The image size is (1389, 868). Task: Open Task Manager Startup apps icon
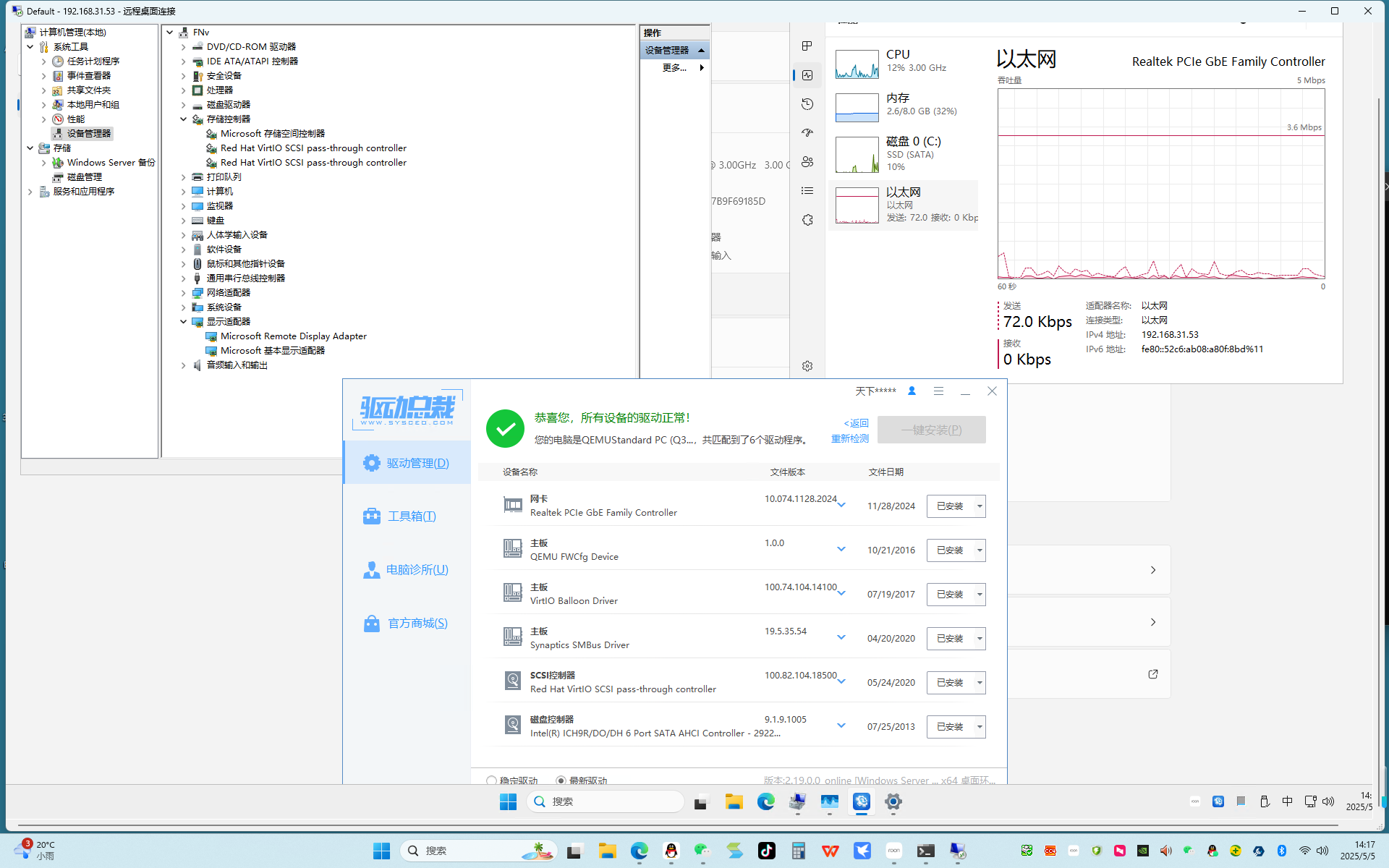click(807, 133)
